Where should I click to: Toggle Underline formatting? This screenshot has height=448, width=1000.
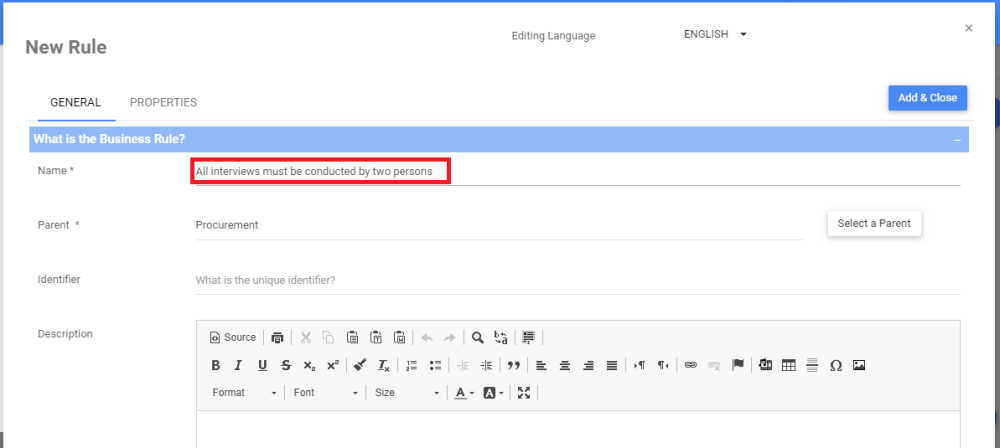262,366
